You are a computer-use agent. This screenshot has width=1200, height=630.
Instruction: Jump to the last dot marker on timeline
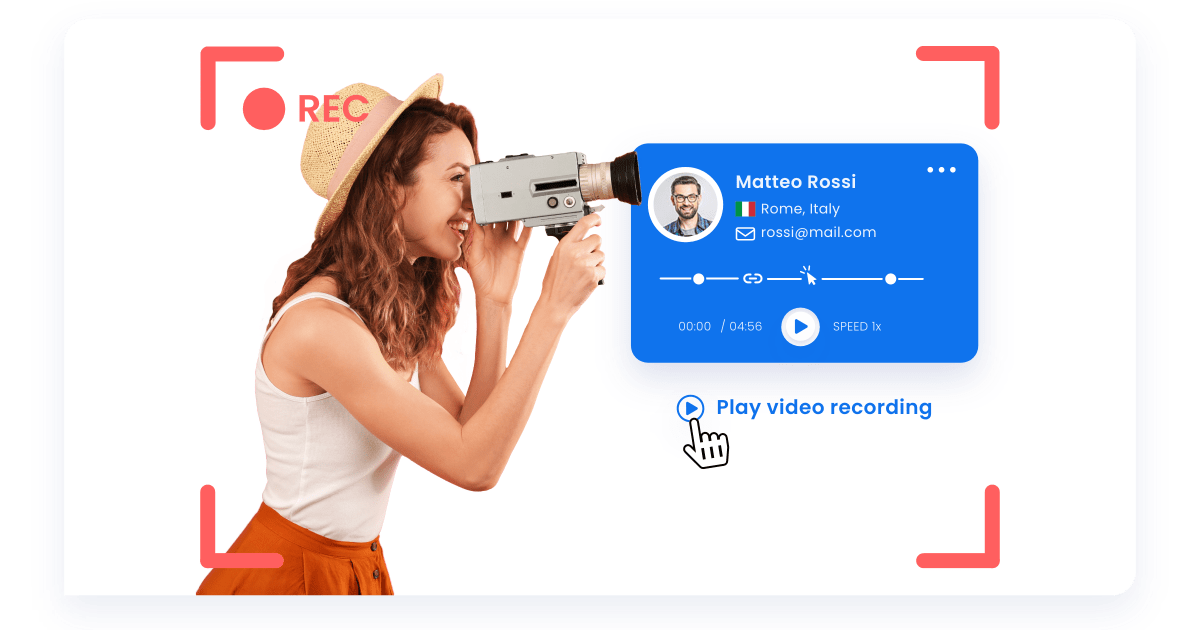coord(891,278)
